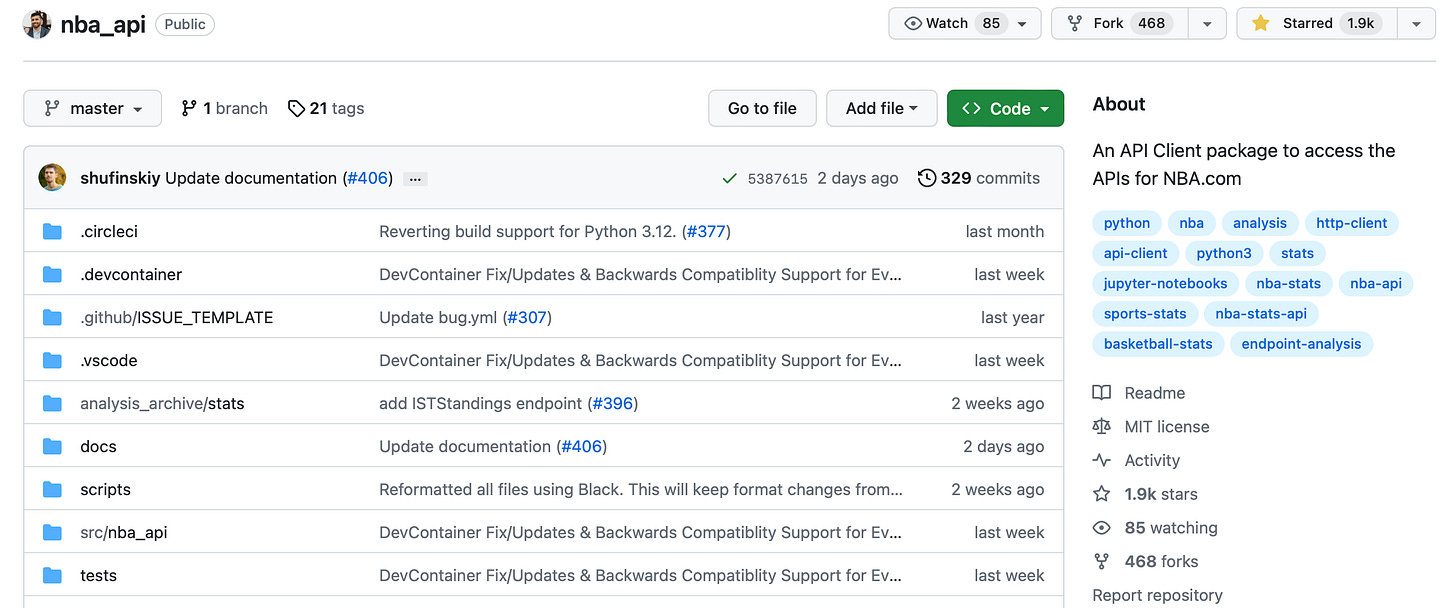Screen dimensions: 1456x608
Task: Select the endpoint-analysis topic tag
Action: click(x=1301, y=343)
